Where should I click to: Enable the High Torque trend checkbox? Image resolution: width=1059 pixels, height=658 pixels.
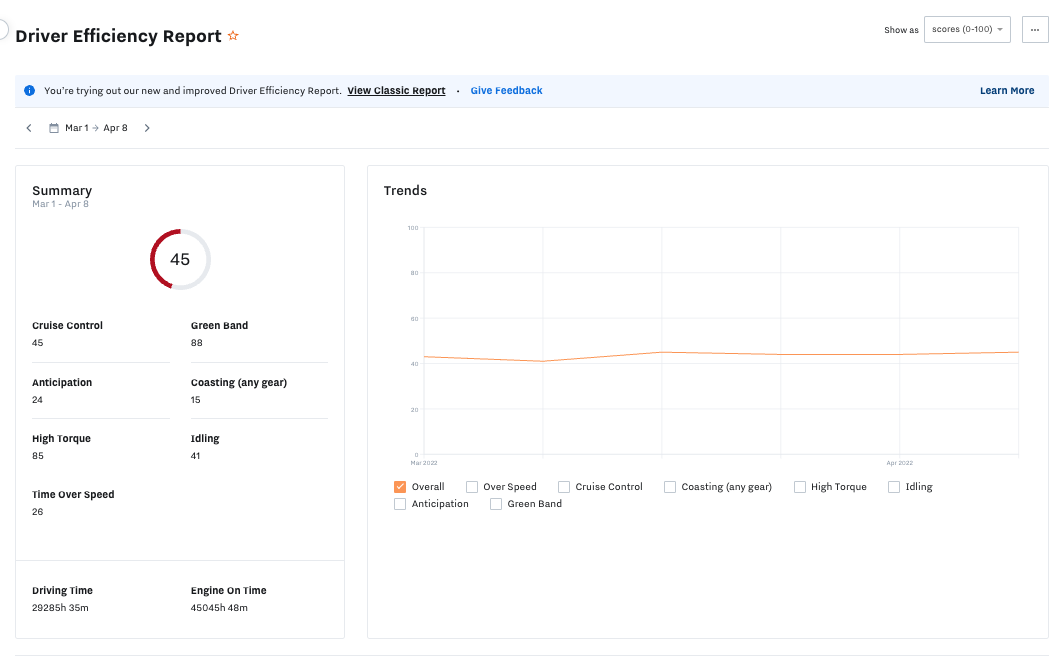[800, 486]
